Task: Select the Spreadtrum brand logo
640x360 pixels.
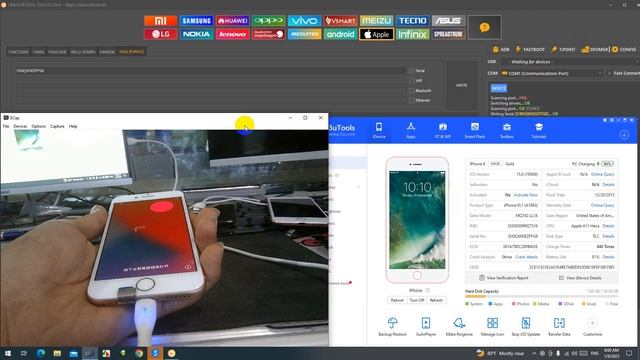Action: pyautogui.click(x=448, y=34)
